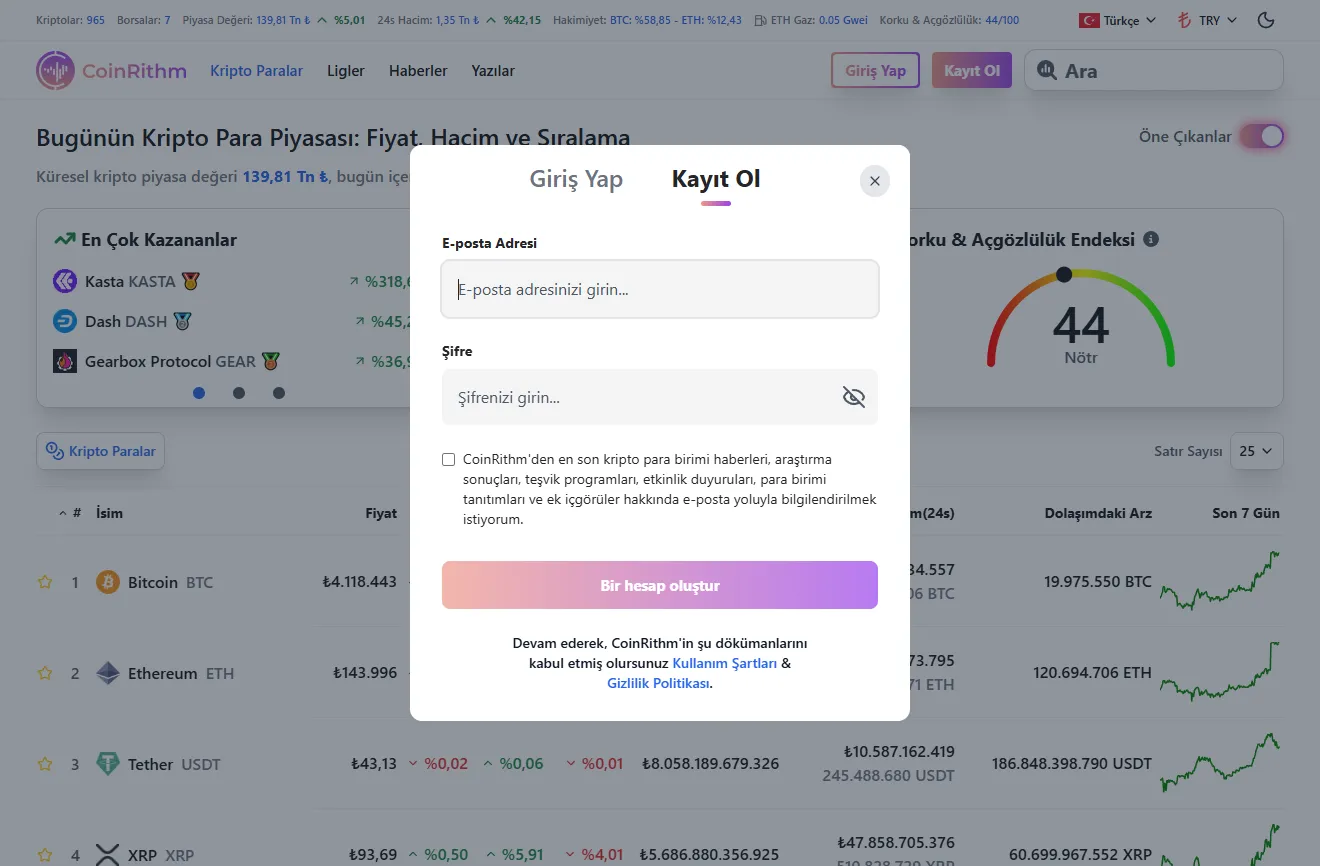
Task: Open the Haberler menu item
Action: [x=417, y=70]
